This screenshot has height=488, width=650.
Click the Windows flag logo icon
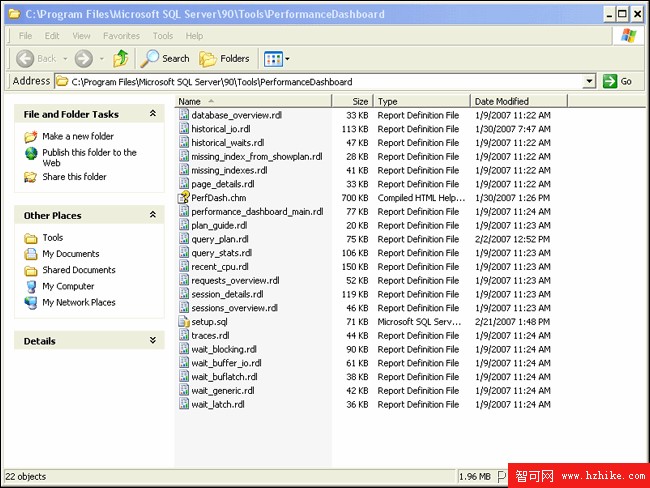pos(628,36)
